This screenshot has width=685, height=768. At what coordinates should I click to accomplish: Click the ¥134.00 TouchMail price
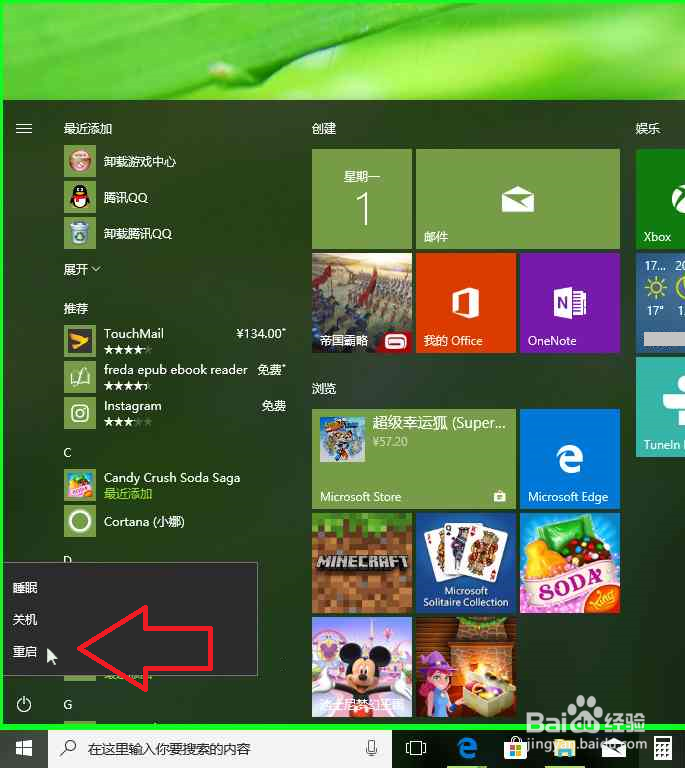click(x=261, y=334)
